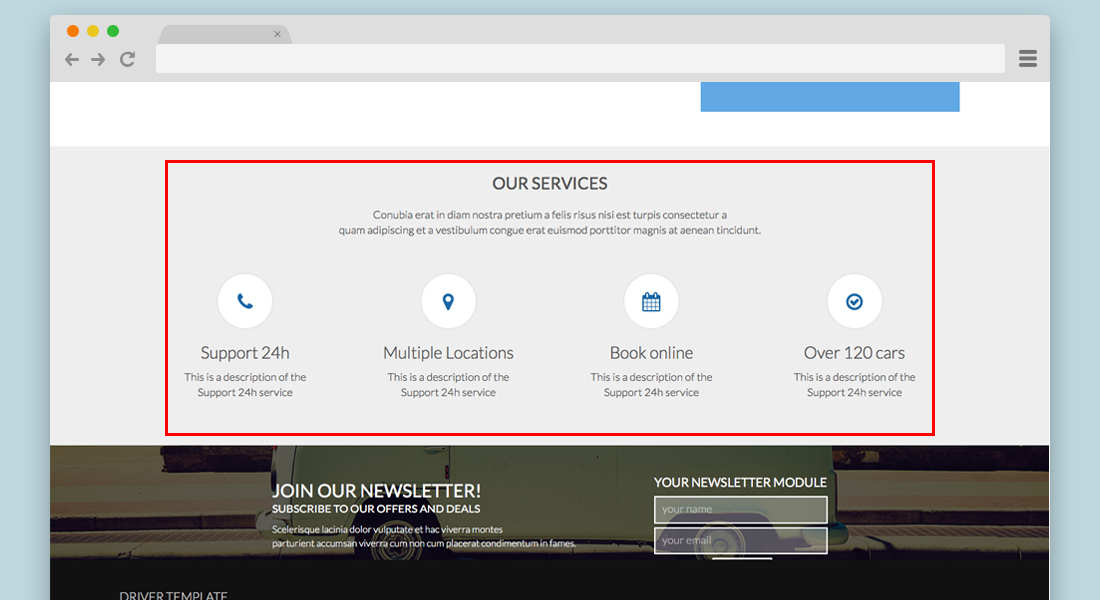Click the Book online service title
The width and height of the screenshot is (1100, 600).
click(651, 353)
